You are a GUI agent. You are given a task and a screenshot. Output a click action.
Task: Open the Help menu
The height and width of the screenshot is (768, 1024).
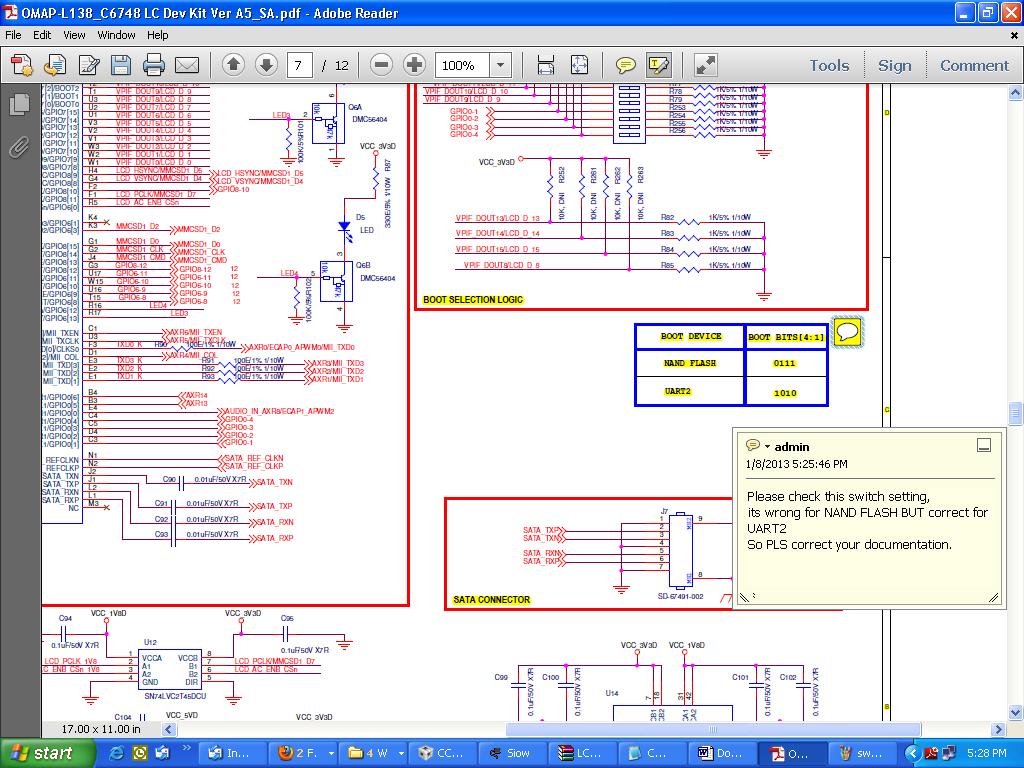click(x=157, y=35)
